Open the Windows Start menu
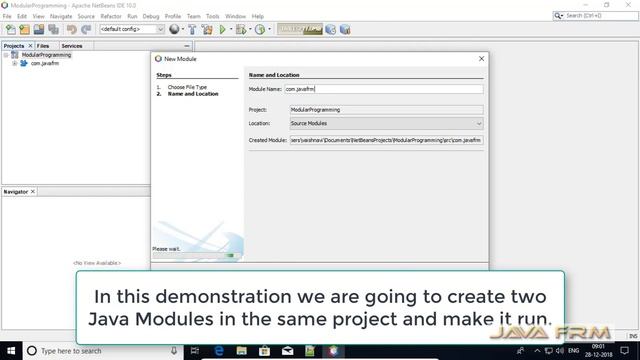This screenshot has height=360, width=640. (11, 351)
